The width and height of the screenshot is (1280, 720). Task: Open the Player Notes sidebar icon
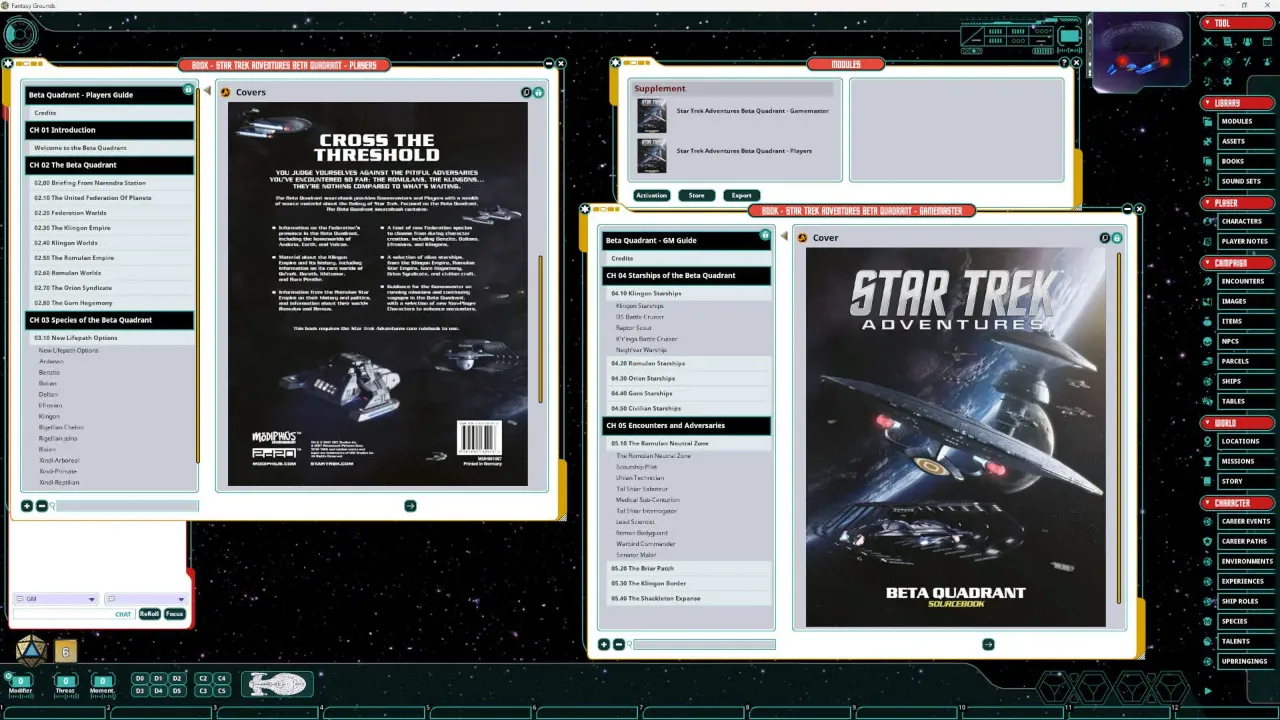coord(1208,241)
